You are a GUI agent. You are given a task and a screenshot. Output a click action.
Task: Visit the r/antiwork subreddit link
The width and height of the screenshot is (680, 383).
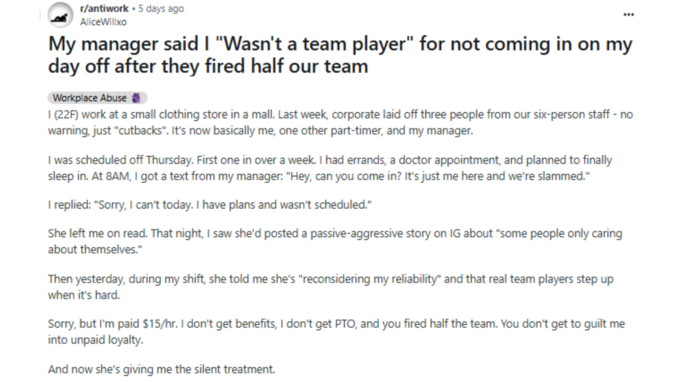(104, 9)
